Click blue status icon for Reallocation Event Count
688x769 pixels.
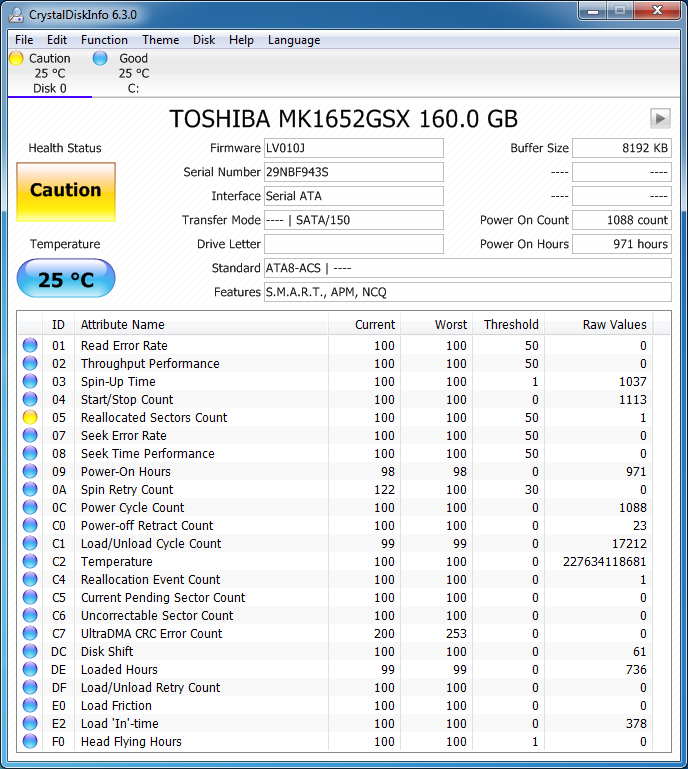click(30, 579)
